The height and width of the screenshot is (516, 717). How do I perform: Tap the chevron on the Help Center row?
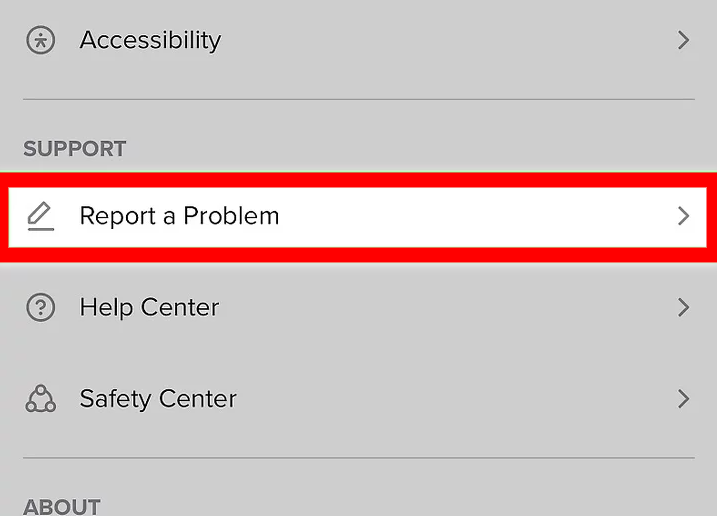[684, 307]
